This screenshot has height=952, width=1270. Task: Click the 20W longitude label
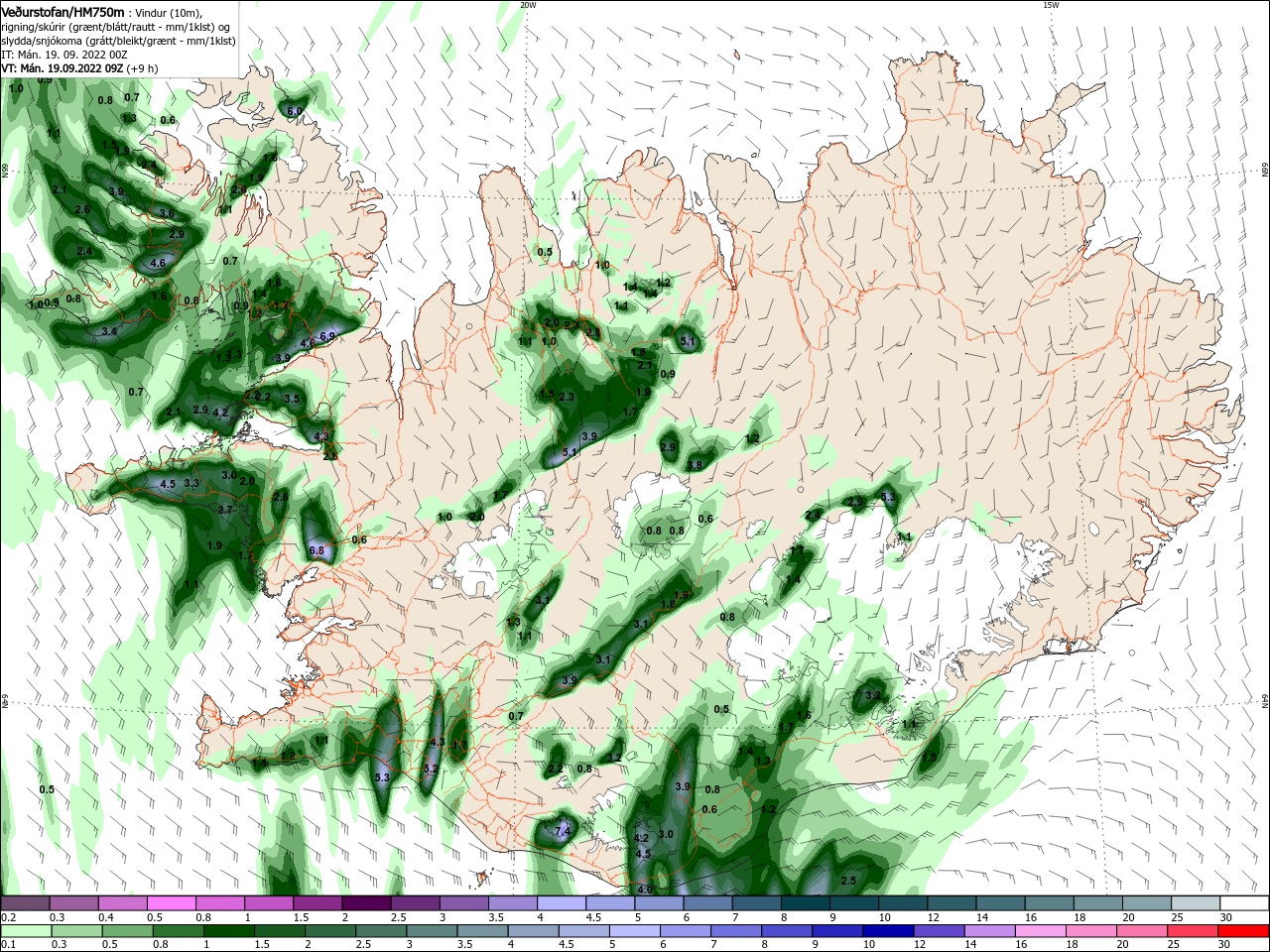coord(528,5)
